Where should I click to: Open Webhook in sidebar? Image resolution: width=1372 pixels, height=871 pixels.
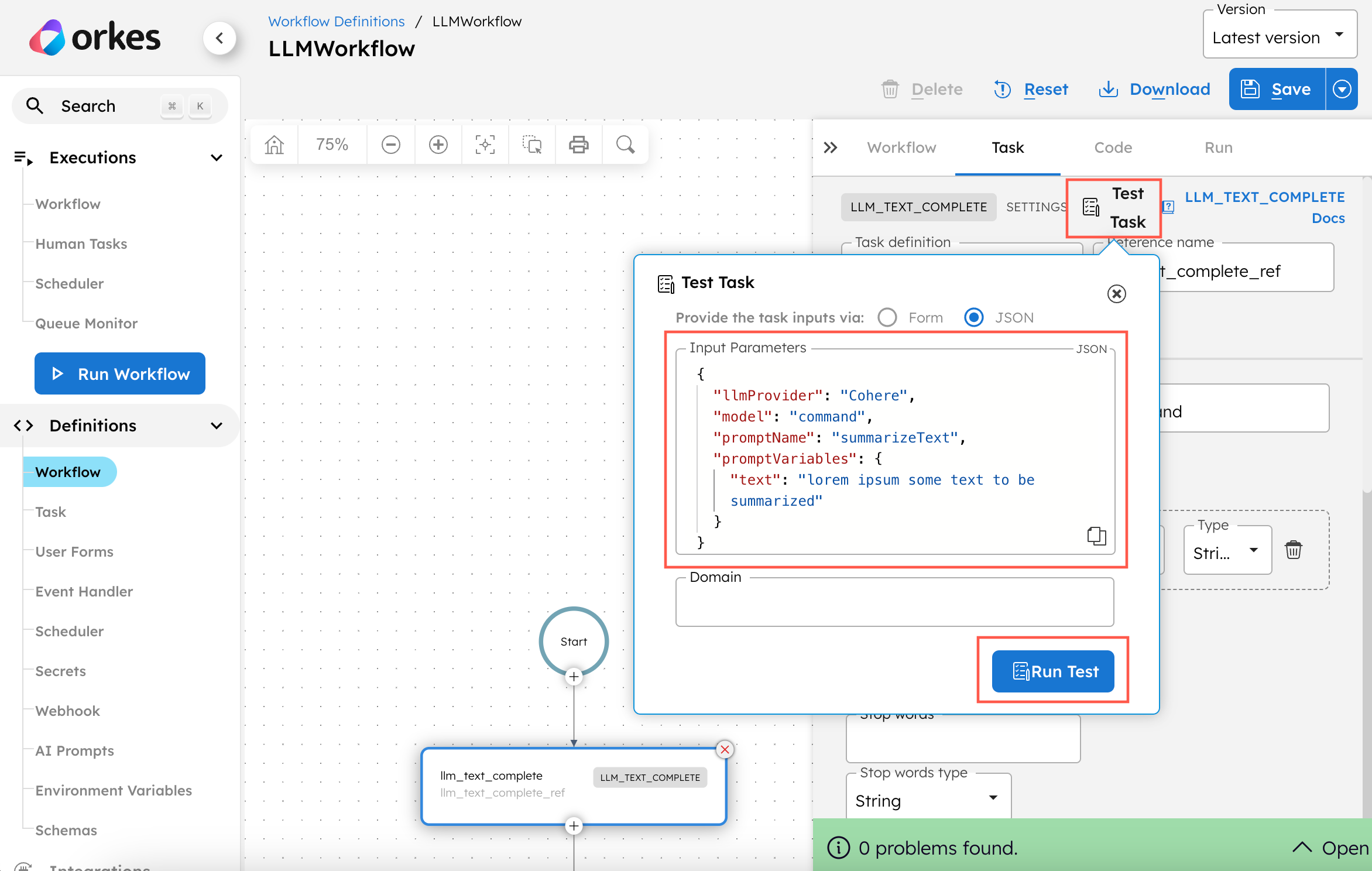click(68, 711)
